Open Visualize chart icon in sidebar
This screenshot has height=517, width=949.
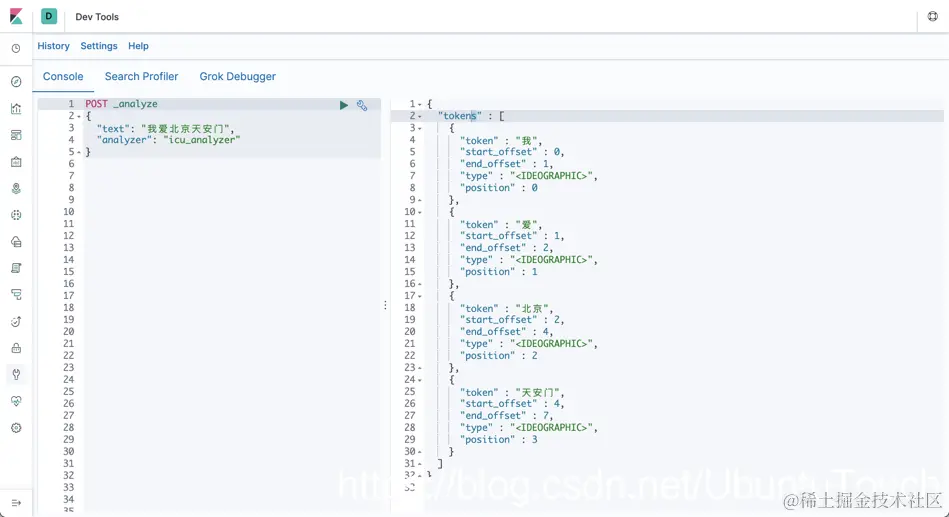tap(16, 108)
